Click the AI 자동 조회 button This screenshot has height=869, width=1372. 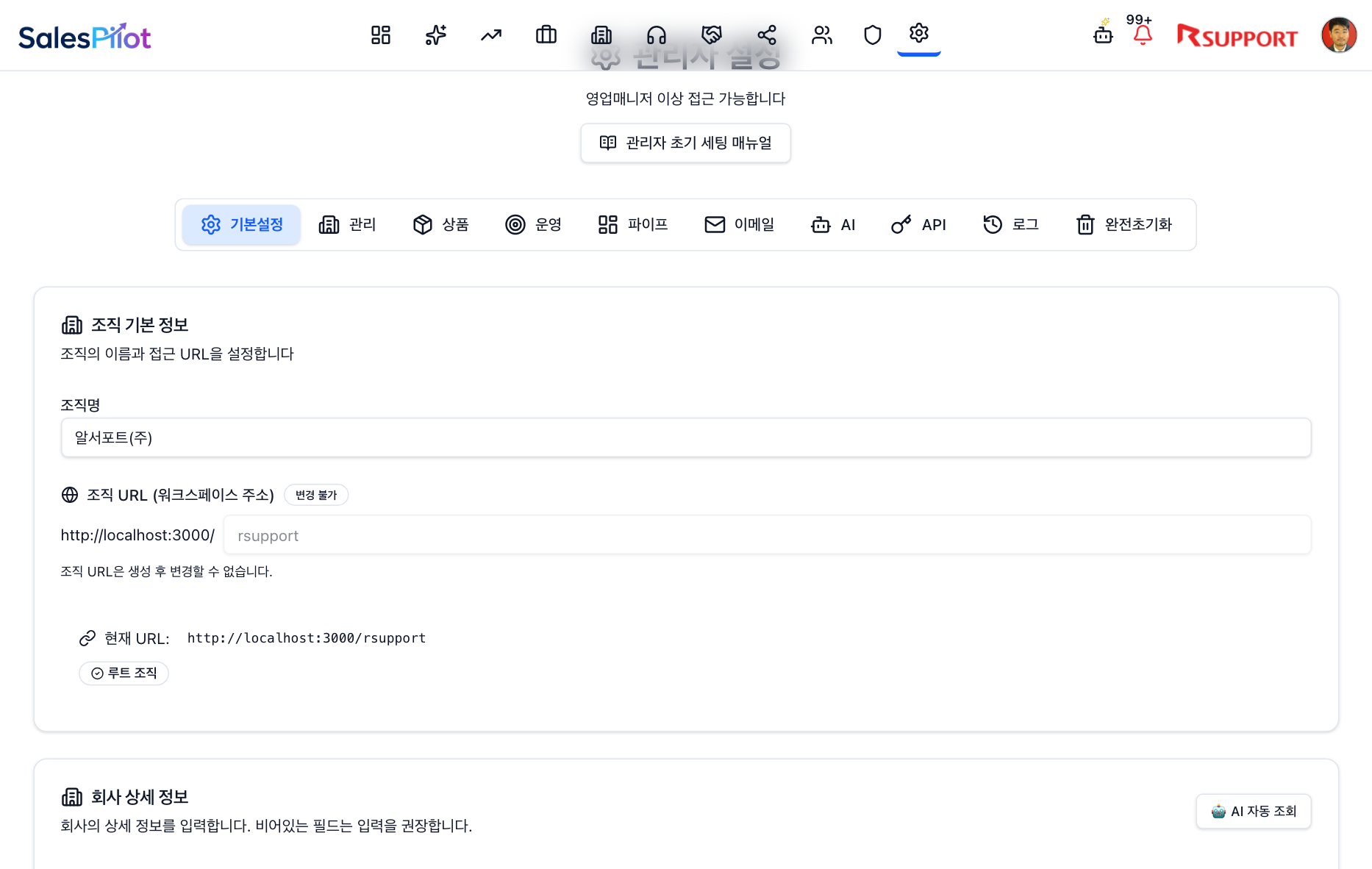pos(1254,812)
